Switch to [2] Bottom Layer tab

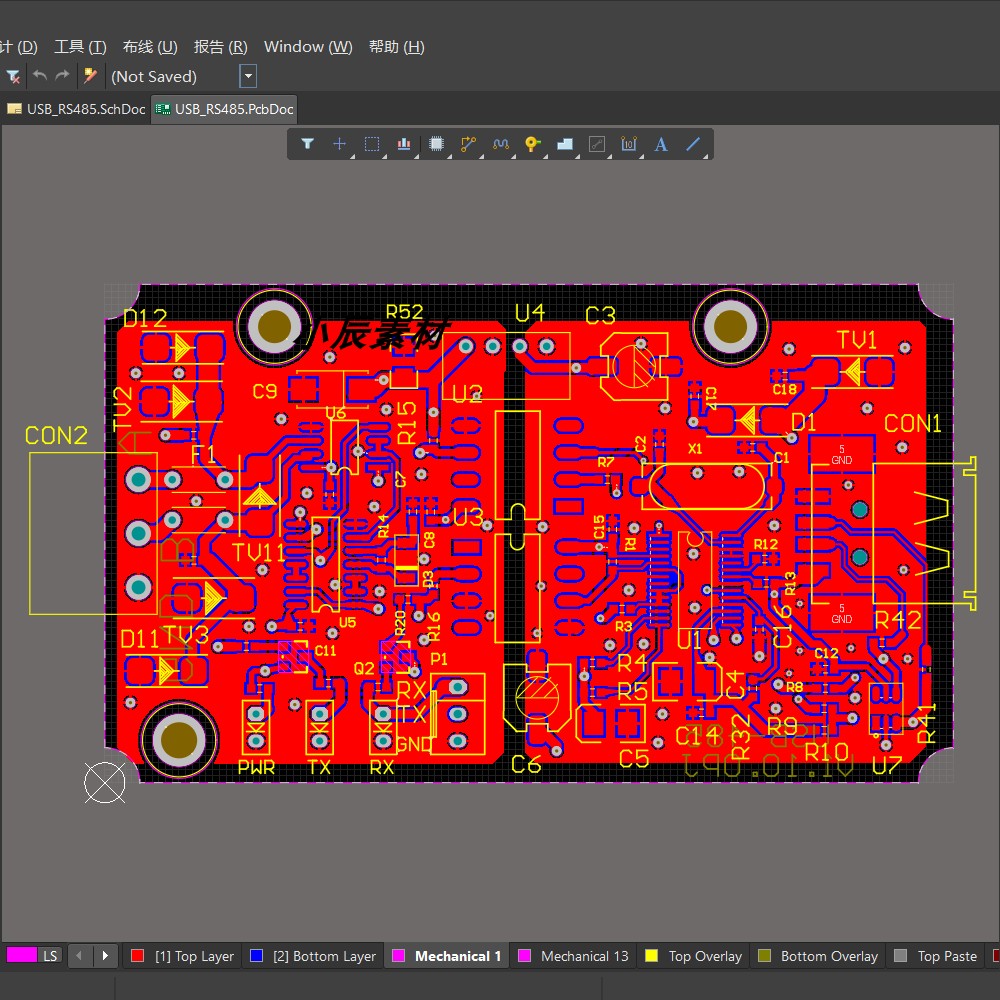coord(313,956)
